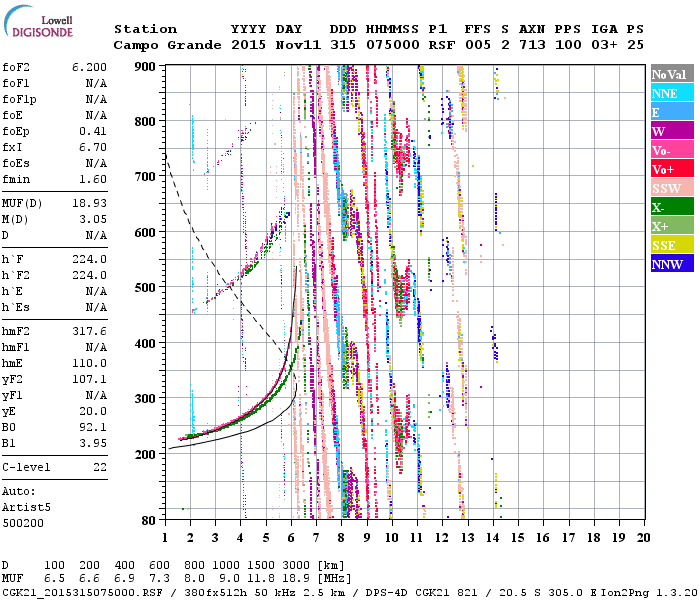Image resolution: width=700 pixels, height=600 pixels.
Task: Click the B1 value 3.95
Action: 93,443
